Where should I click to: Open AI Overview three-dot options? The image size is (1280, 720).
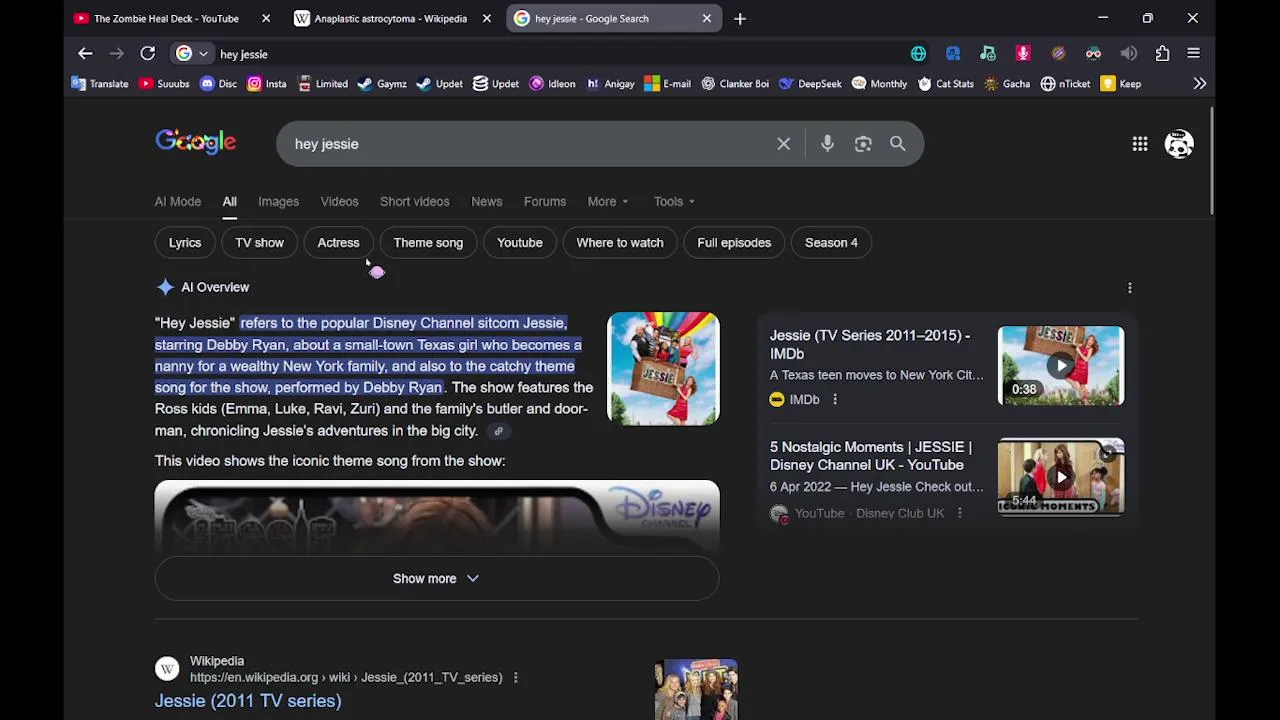(x=1130, y=288)
